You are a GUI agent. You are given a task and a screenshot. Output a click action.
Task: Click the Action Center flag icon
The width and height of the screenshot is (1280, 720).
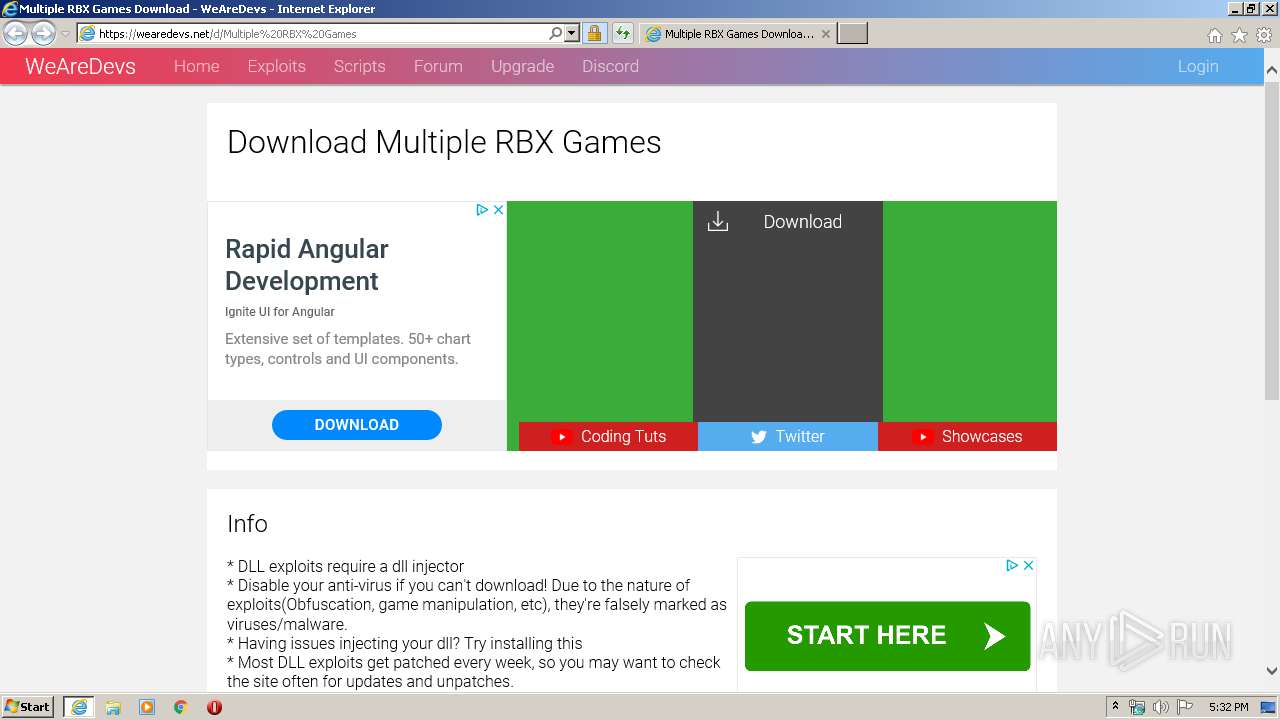1185,707
